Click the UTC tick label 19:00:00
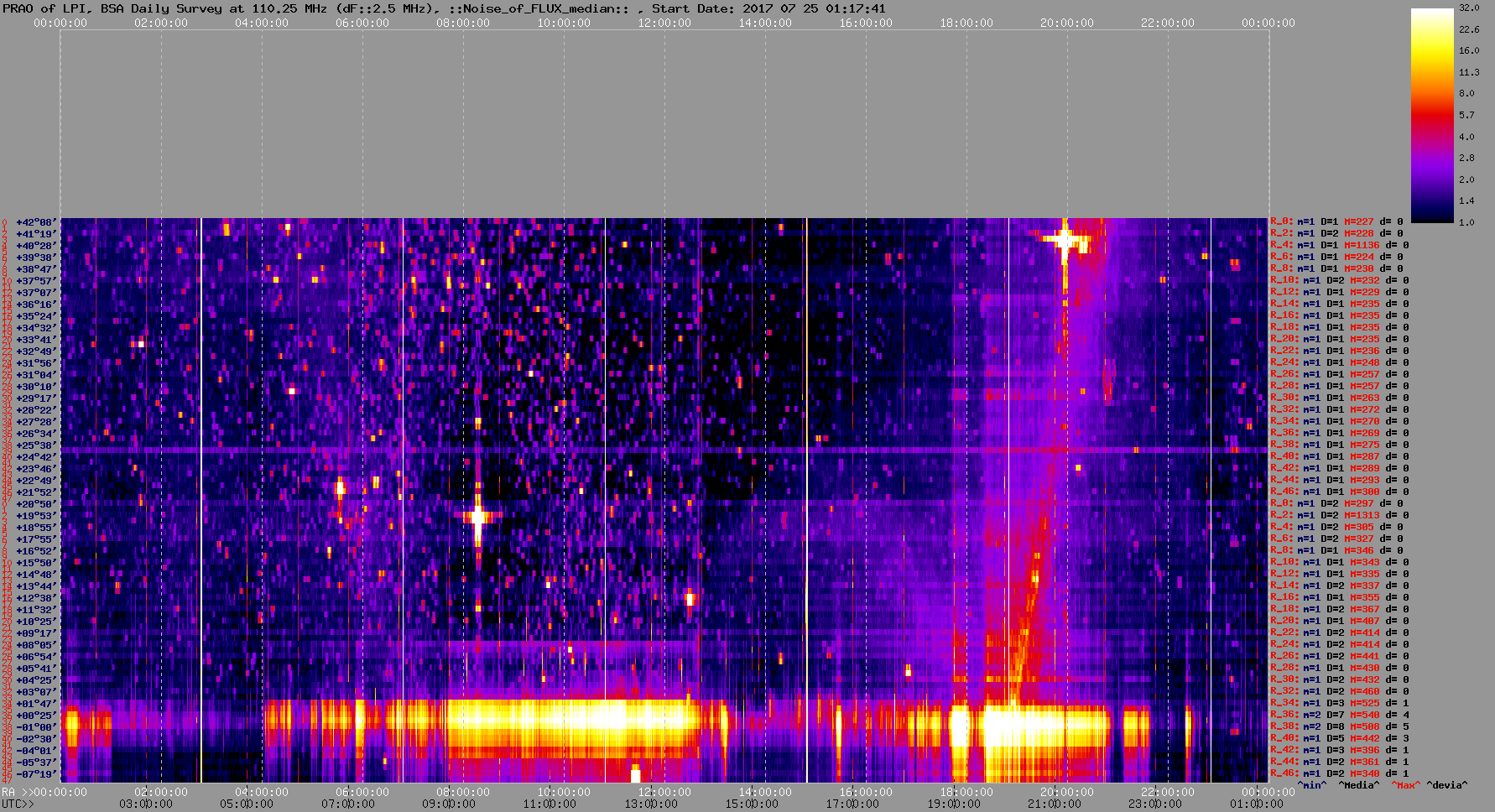 (954, 804)
